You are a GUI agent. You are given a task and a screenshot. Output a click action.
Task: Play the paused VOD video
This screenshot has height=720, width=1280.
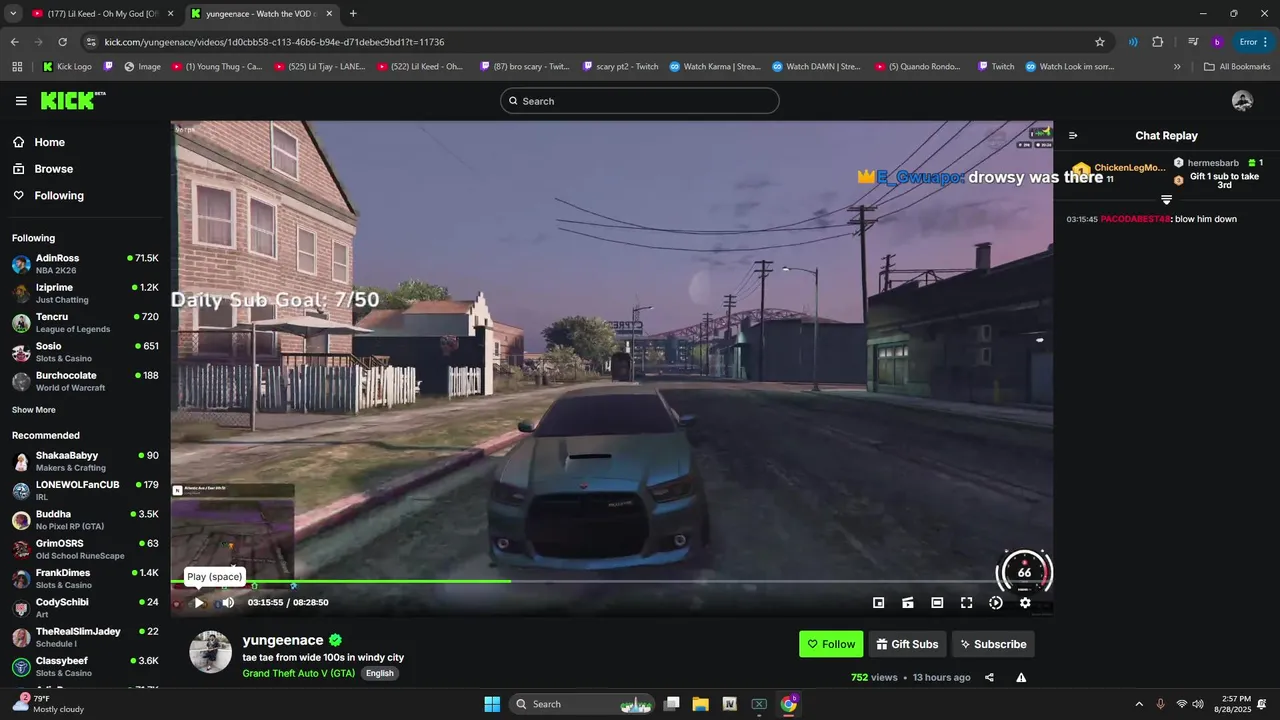click(x=199, y=602)
